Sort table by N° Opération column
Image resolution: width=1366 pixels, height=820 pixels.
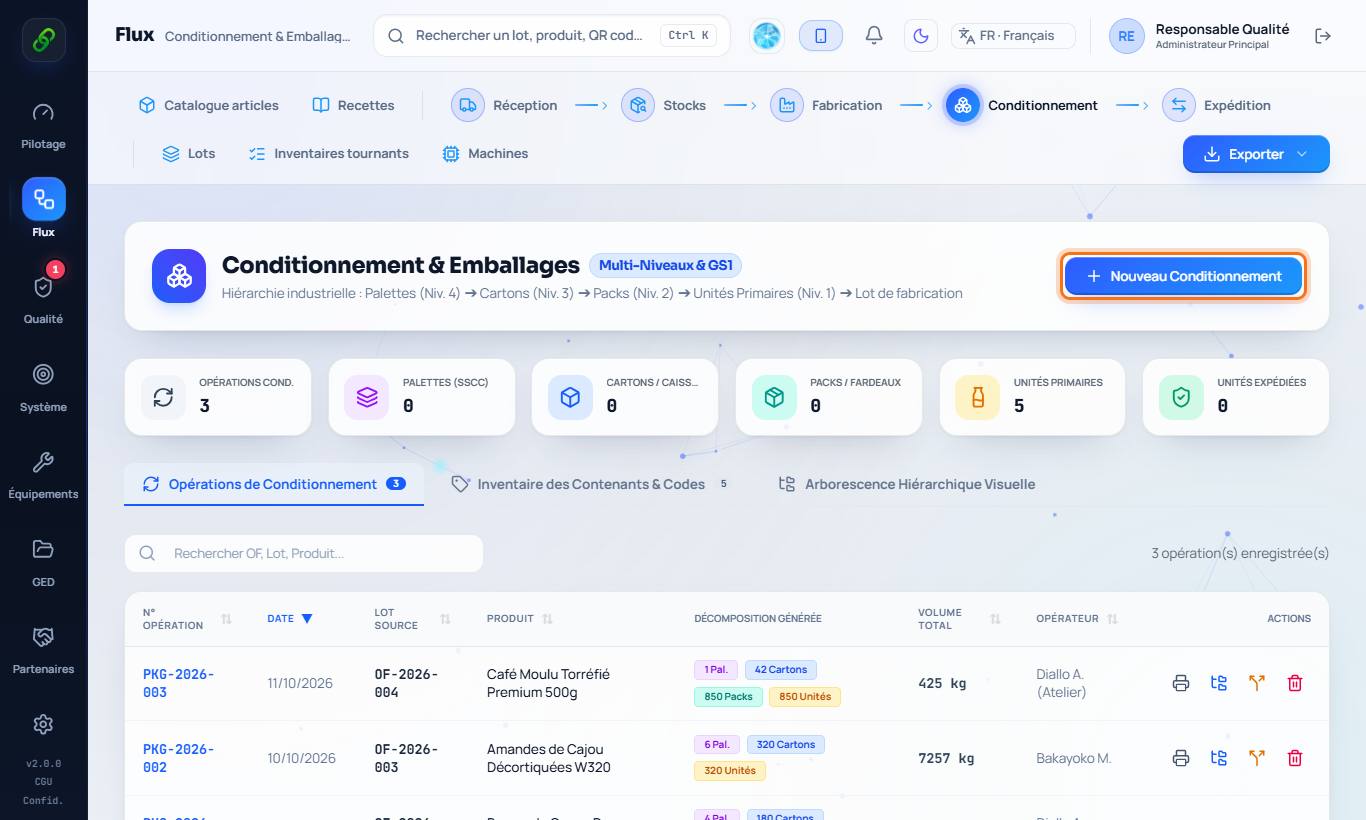pos(187,619)
